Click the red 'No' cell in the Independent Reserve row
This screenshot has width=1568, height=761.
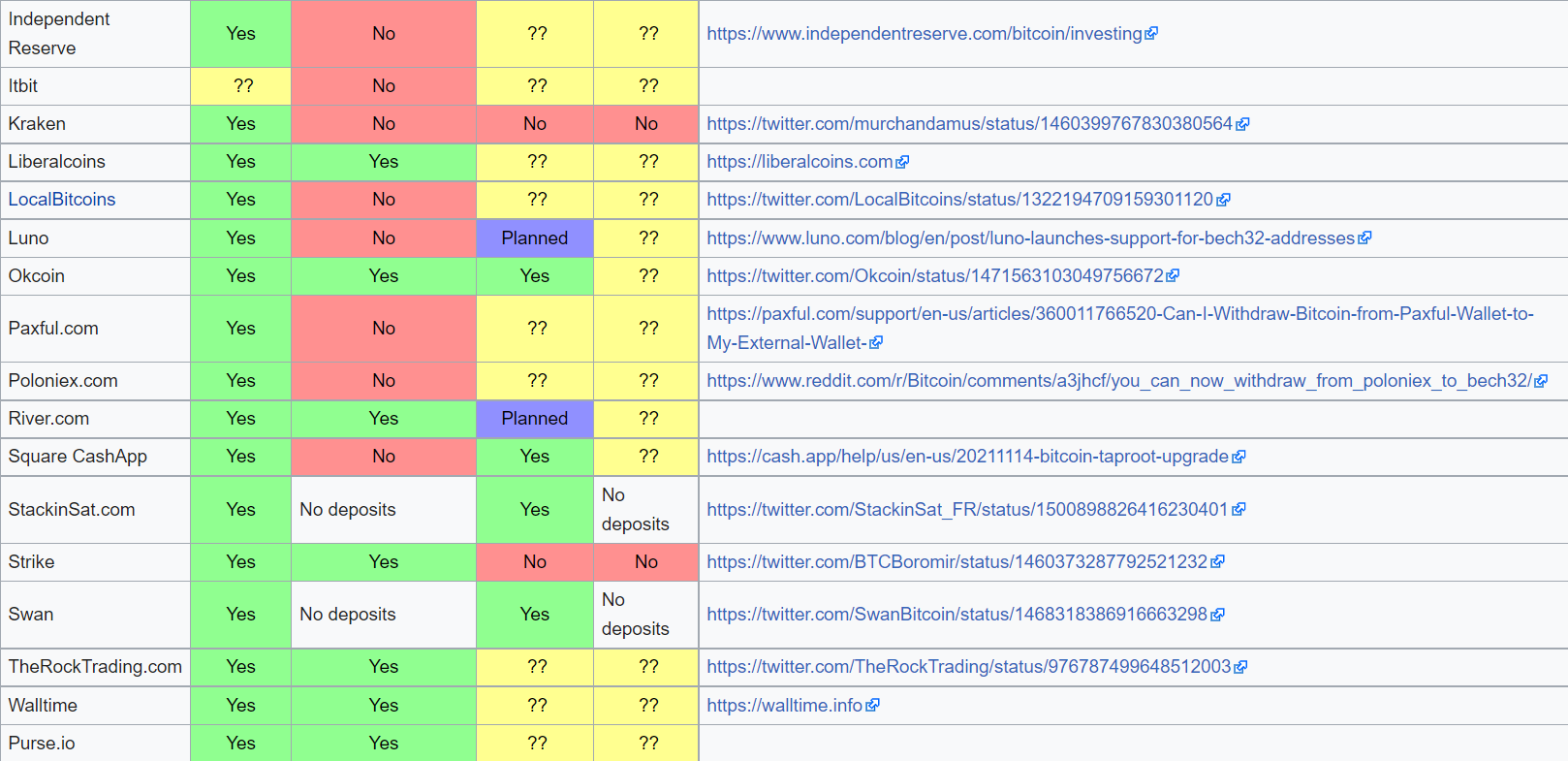[384, 34]
